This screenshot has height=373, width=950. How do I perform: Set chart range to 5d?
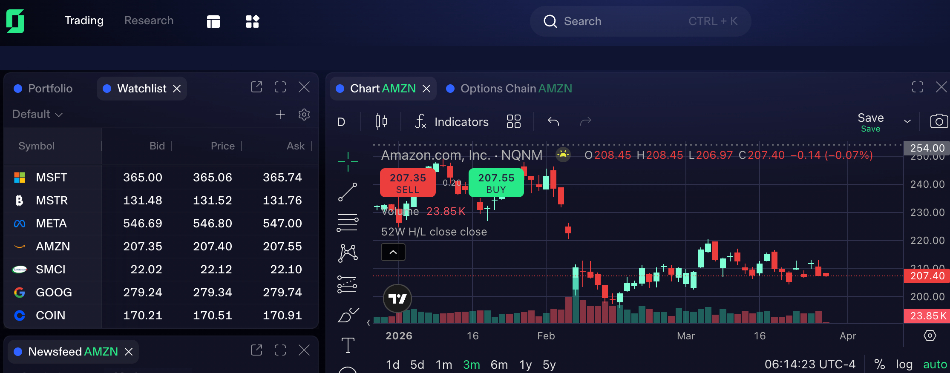click(417, 365)
